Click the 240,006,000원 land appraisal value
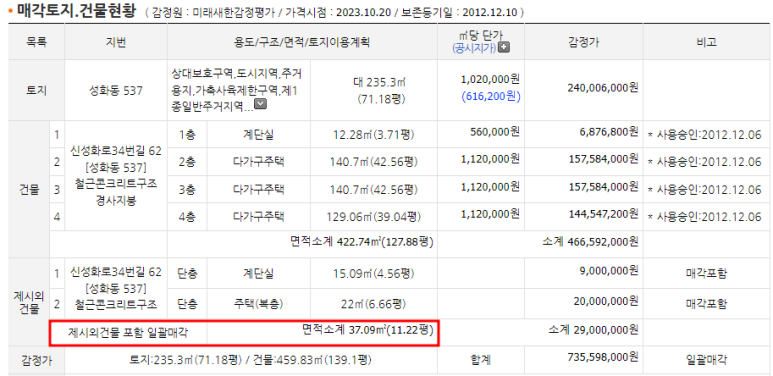Viewport: 773px width, 376px height. pos(603,88)
